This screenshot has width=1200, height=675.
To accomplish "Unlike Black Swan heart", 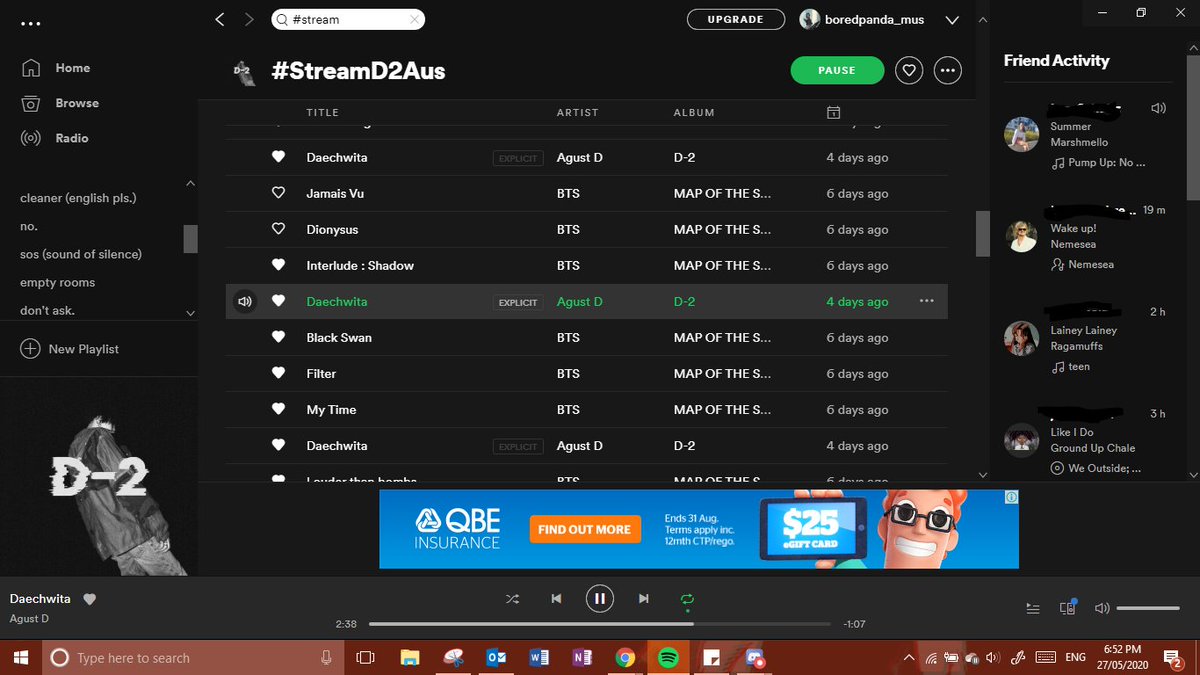I will click(279, 337).
